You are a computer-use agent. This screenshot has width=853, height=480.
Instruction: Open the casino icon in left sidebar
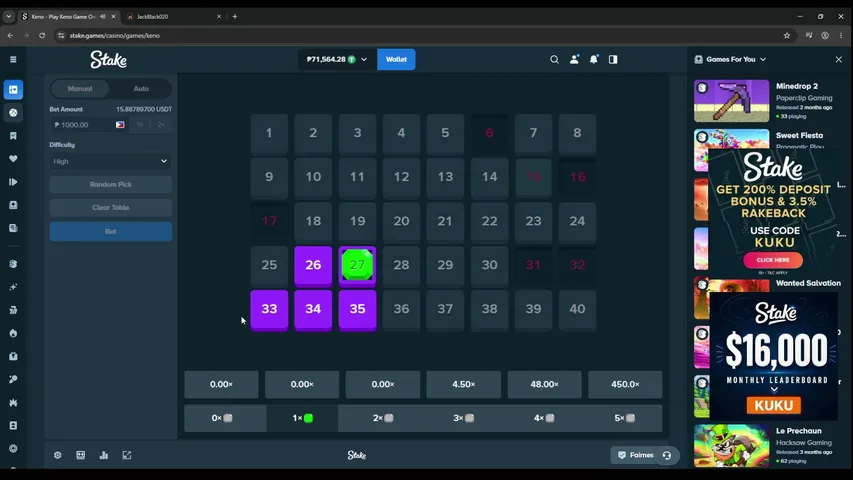(x=14, y=89)
